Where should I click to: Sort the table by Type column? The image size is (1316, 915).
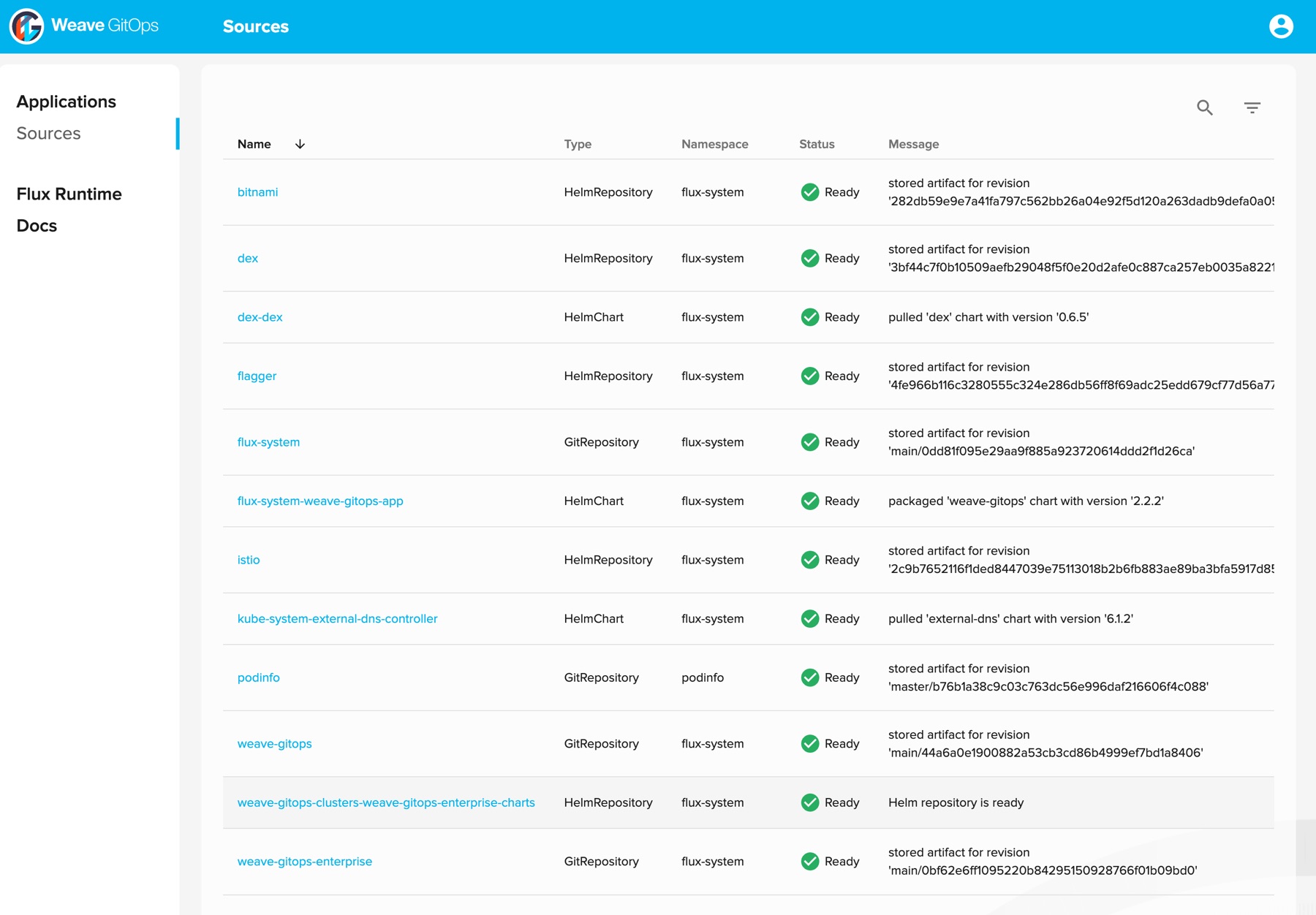[578, 144]
